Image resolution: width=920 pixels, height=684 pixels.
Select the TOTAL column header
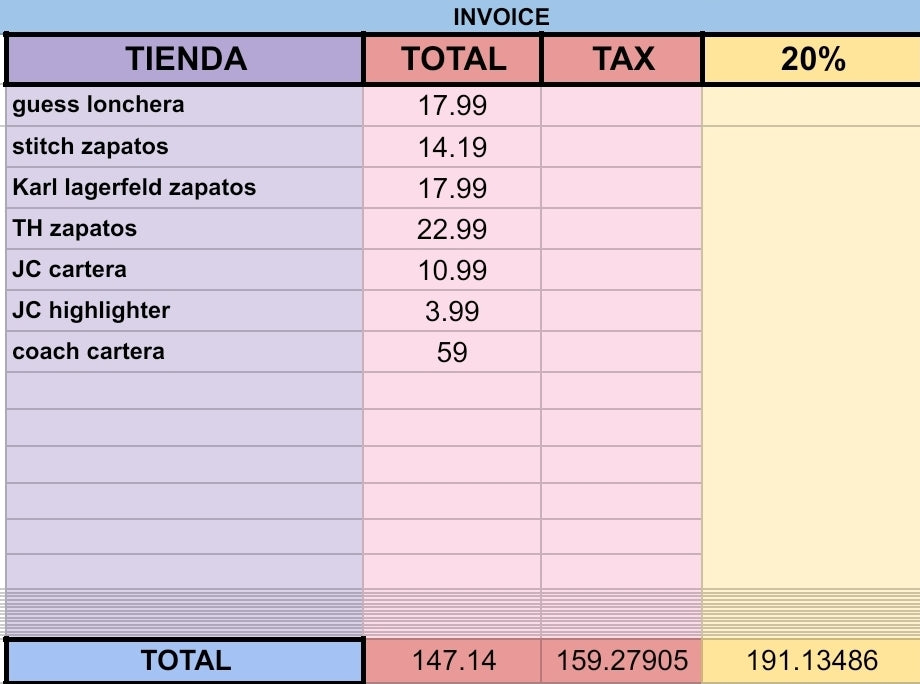[453, 60]
